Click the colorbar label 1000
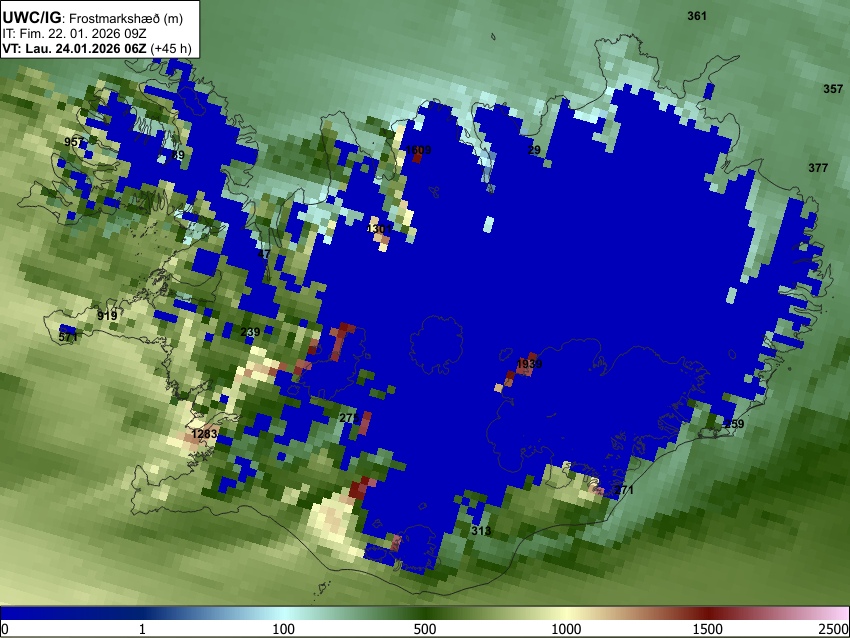The image size is (850, 638). point(566,629)
